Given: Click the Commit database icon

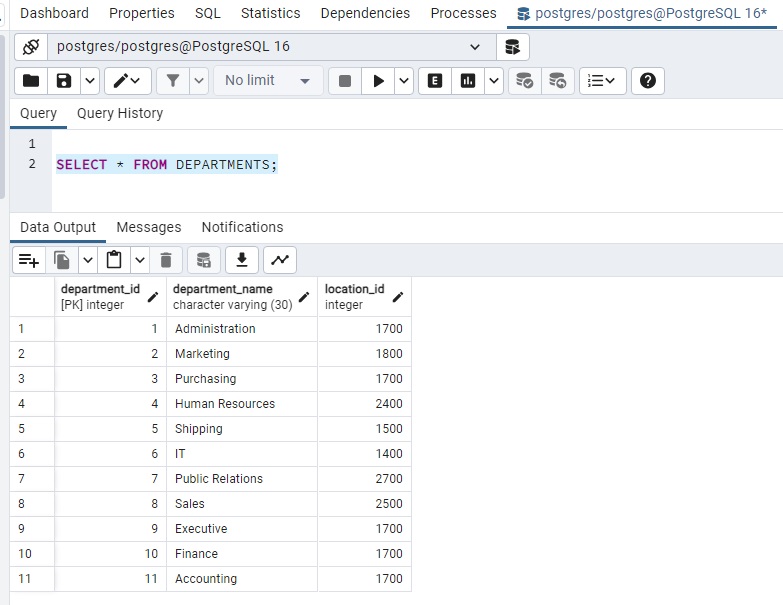Looking at the screenshot, I should 524,81.
